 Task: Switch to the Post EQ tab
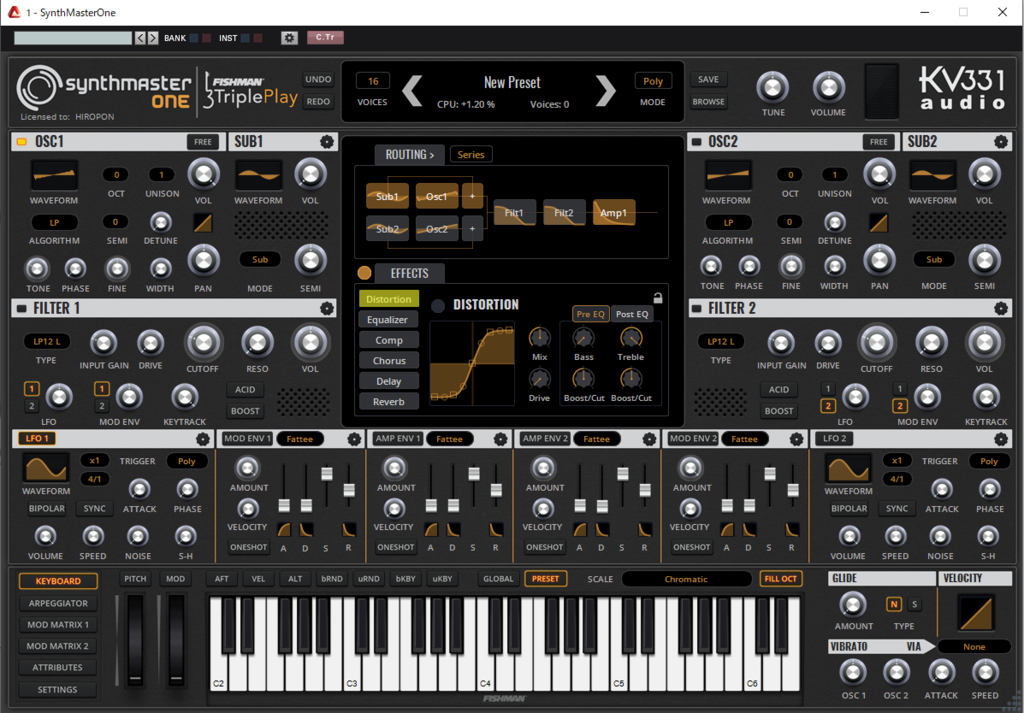tap(632, 314)
